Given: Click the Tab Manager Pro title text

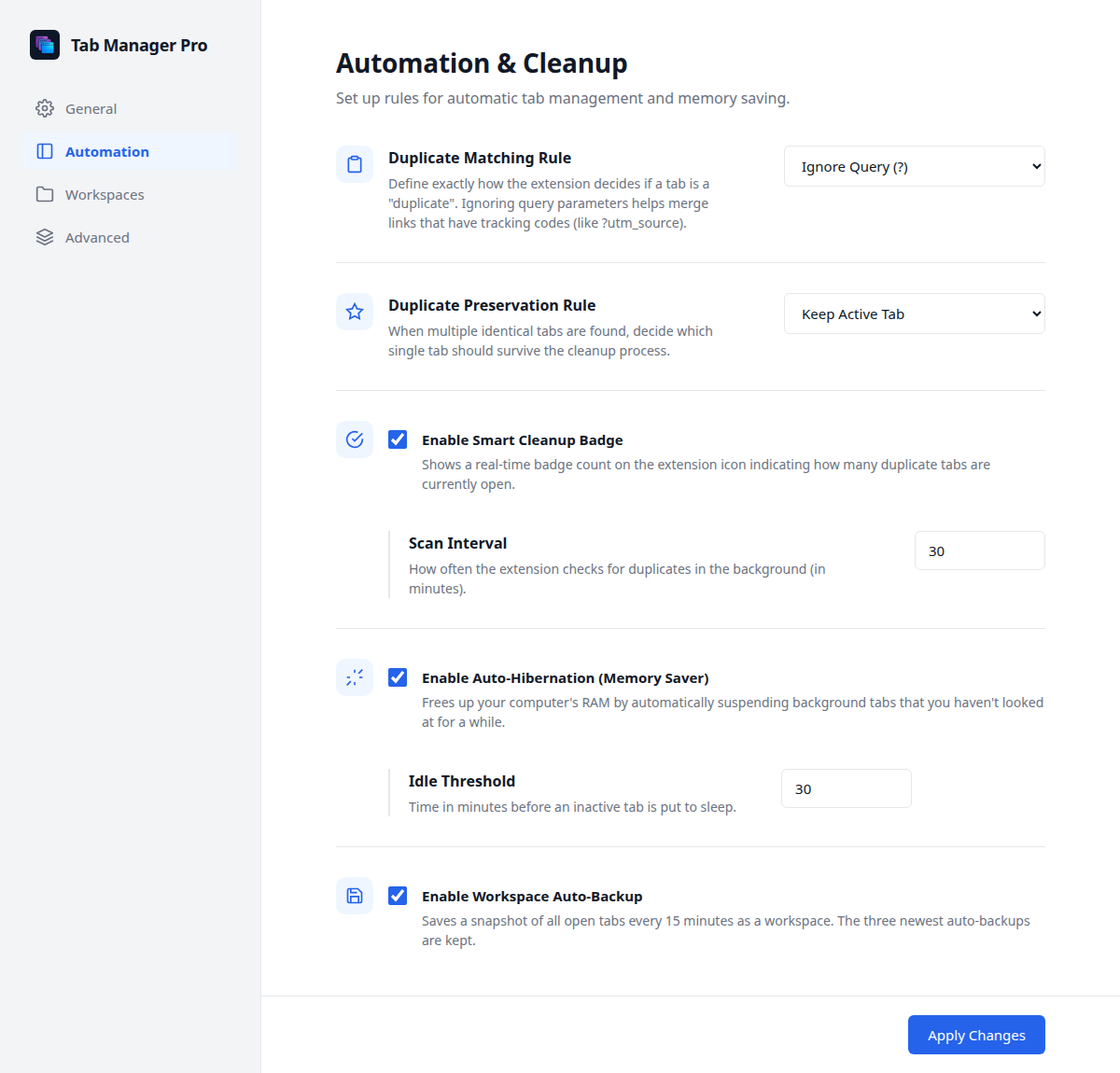Looking at the screenshot, I should click(x=139, y=45).
